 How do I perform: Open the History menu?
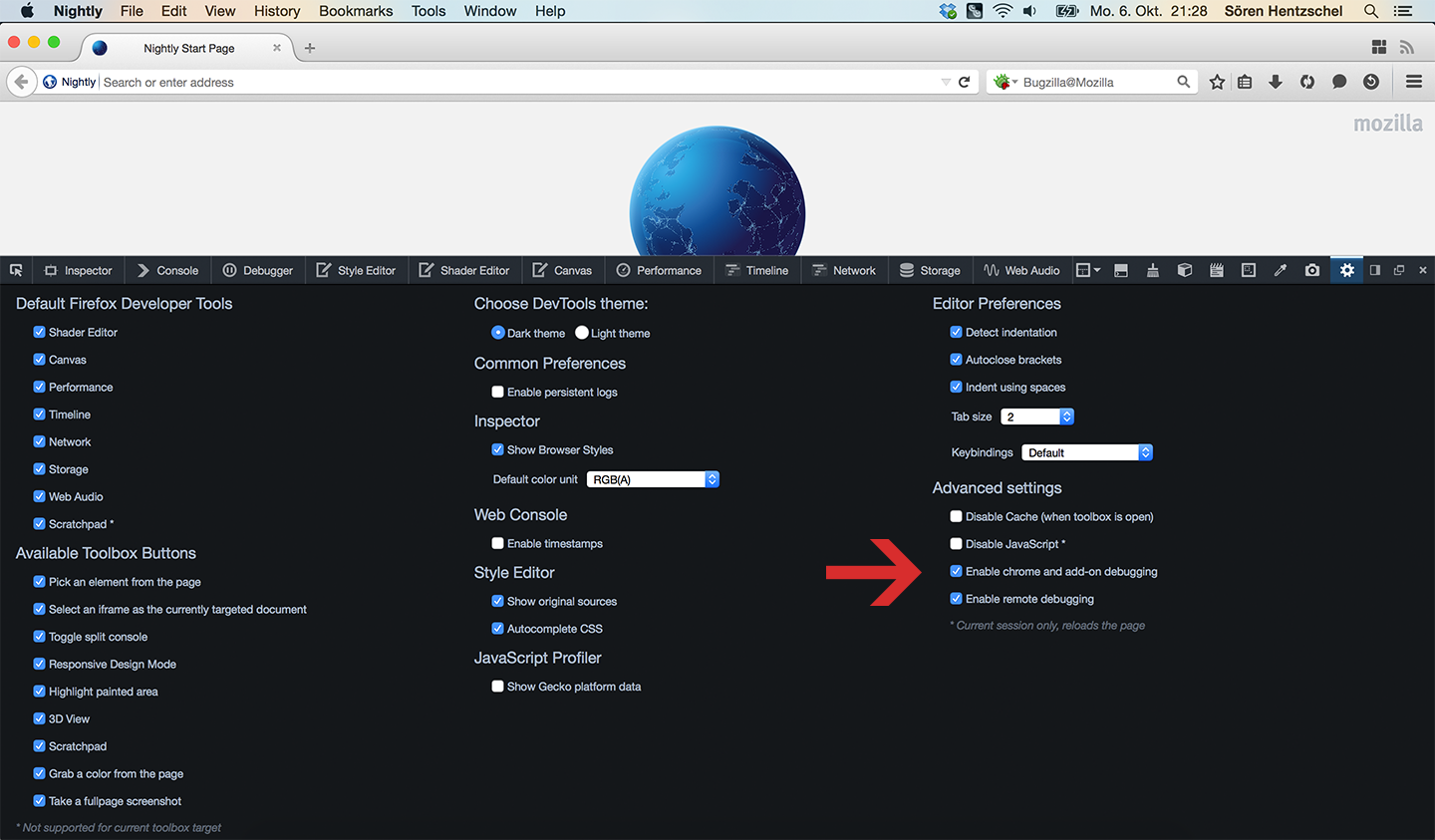(x=277, y=11)
